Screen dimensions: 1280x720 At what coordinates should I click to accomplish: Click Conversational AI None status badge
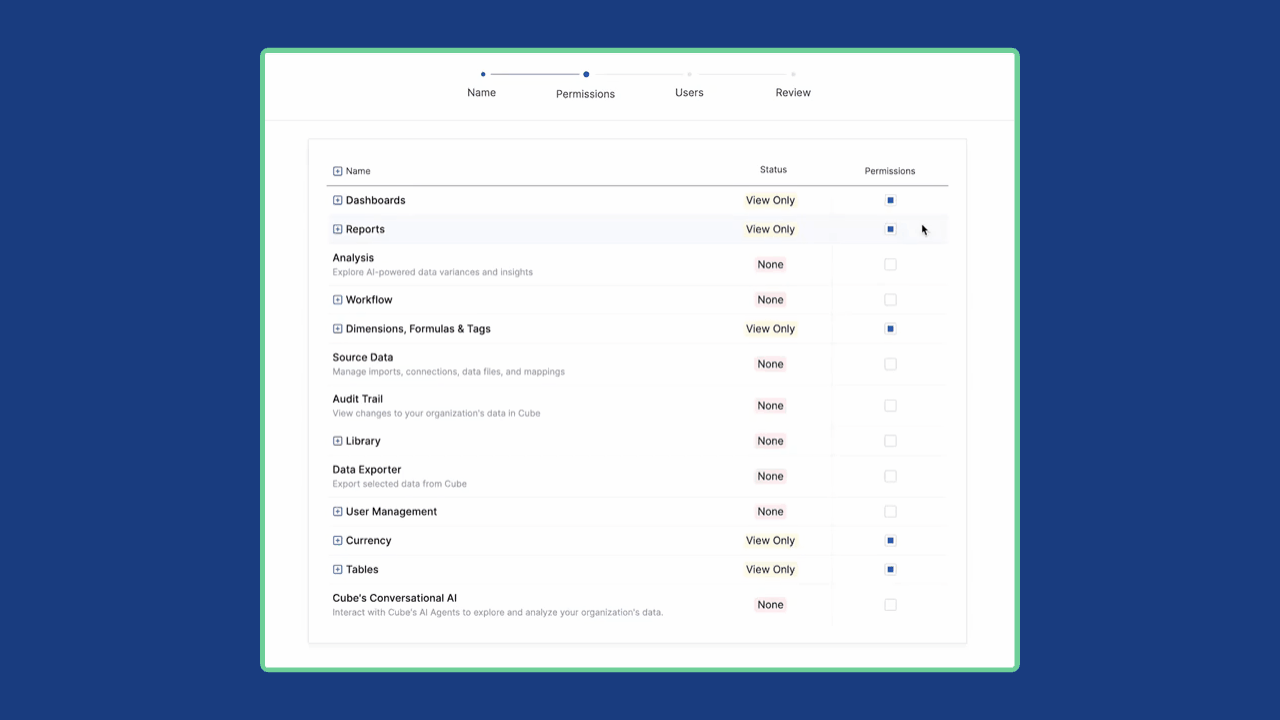coord(770,605)
